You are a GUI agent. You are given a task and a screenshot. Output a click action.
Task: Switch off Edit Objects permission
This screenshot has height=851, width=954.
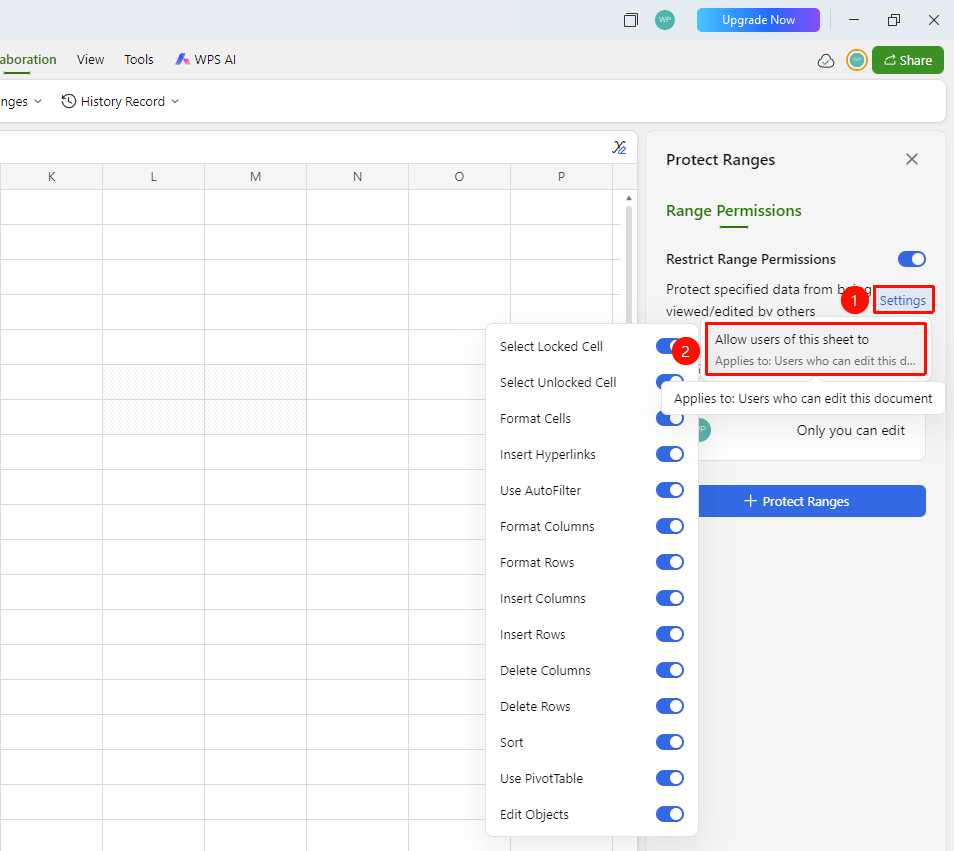point(670,814)
